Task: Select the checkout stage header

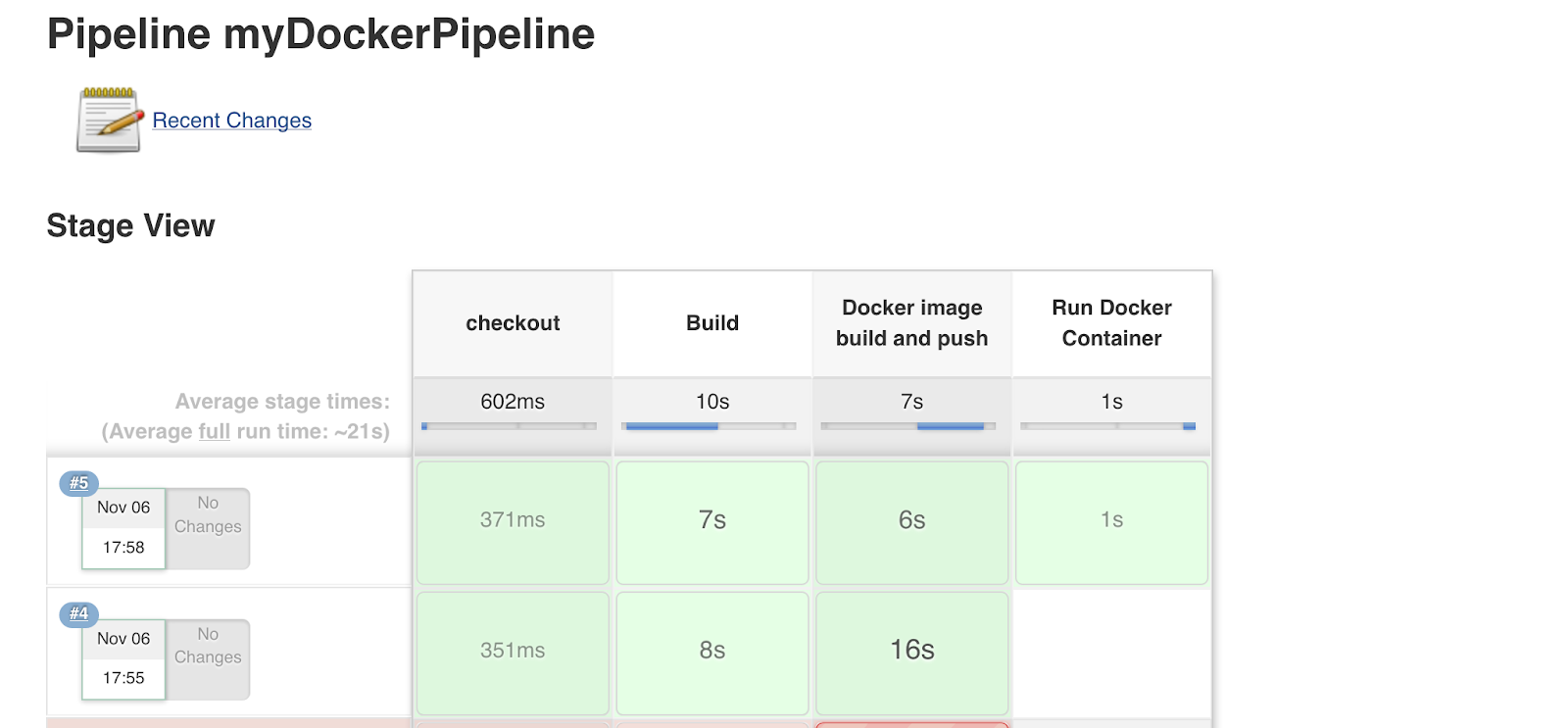Action: [513, 323]
